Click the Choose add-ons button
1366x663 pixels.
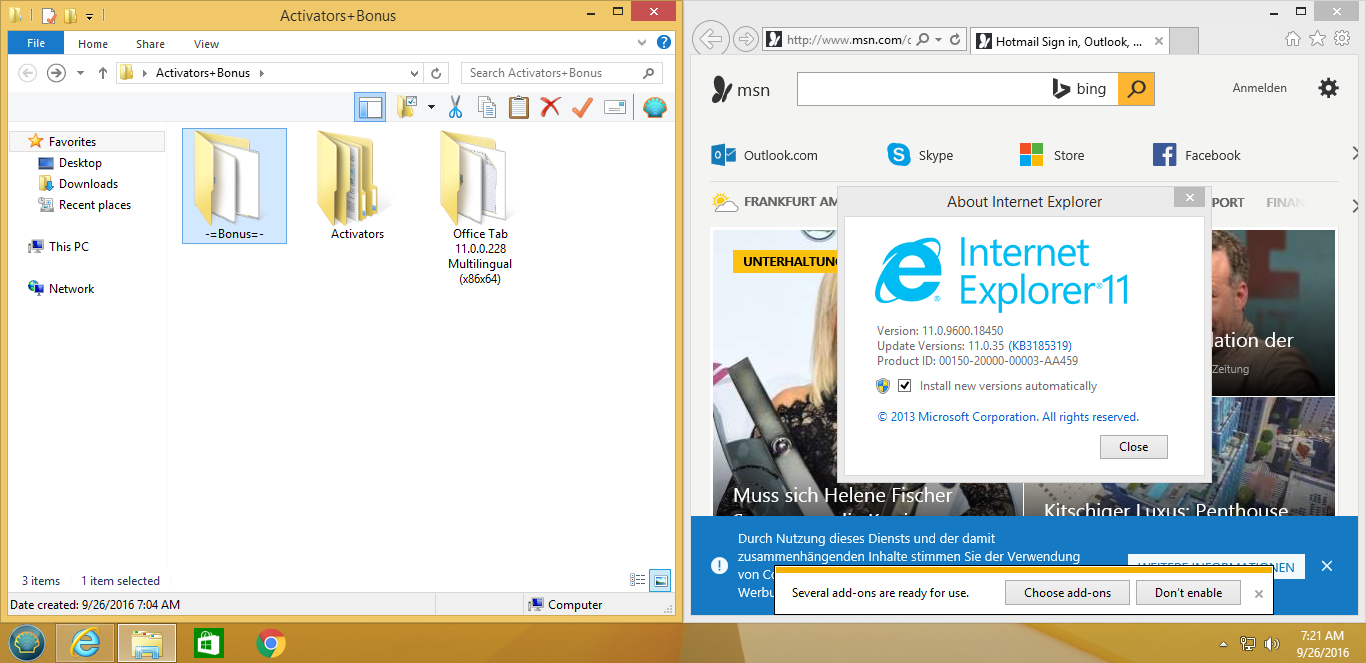point(1067,593)
